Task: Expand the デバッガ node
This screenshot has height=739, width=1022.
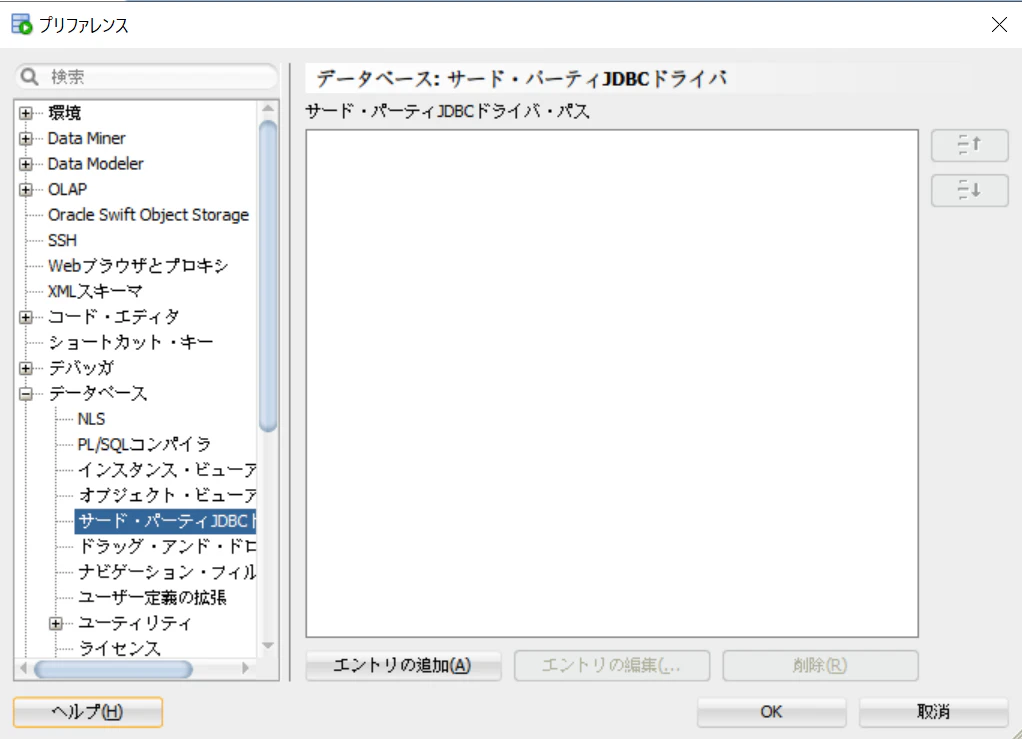Action: tap(25, 368)
